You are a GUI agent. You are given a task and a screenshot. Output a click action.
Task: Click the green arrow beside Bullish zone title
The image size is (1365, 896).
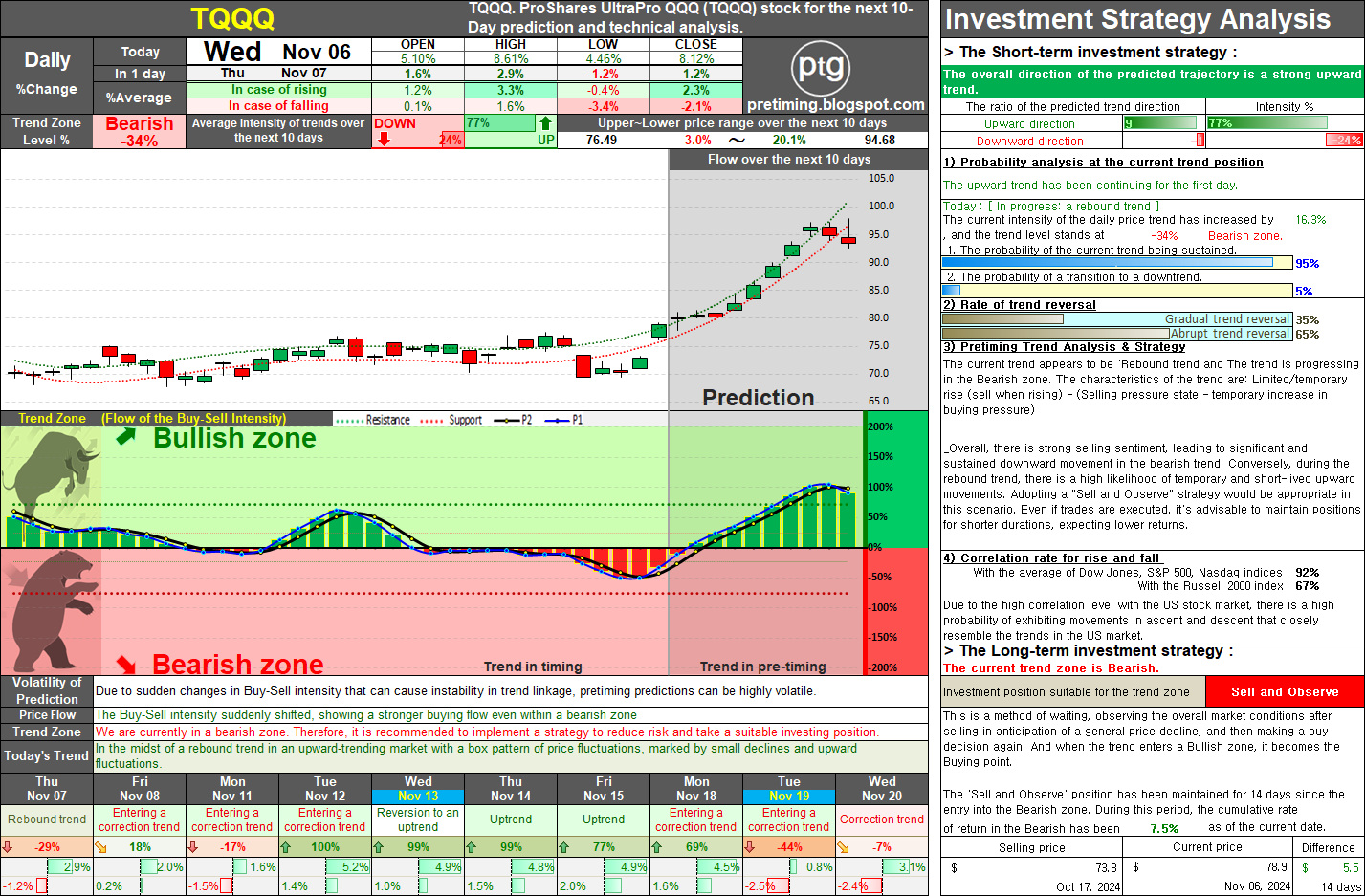coord(126,437)
